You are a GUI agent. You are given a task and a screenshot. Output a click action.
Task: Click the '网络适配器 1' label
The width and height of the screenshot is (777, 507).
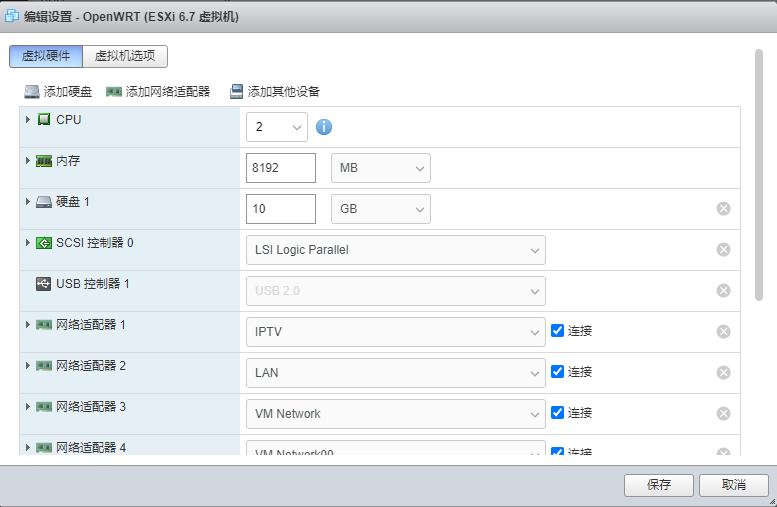(91, 325)
